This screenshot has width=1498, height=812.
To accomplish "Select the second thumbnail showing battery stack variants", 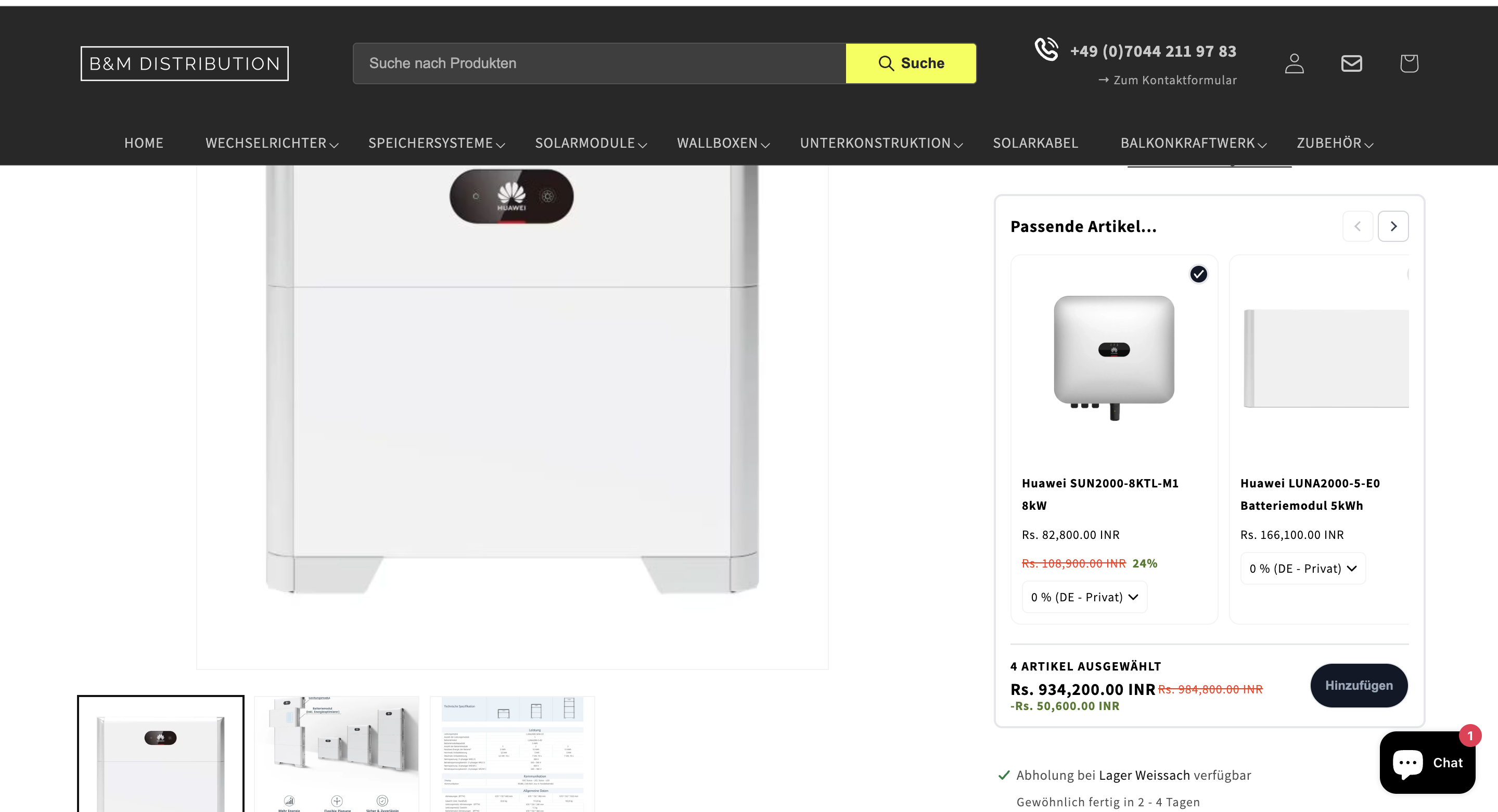I will pyautogui.click(x=336, y=753).
